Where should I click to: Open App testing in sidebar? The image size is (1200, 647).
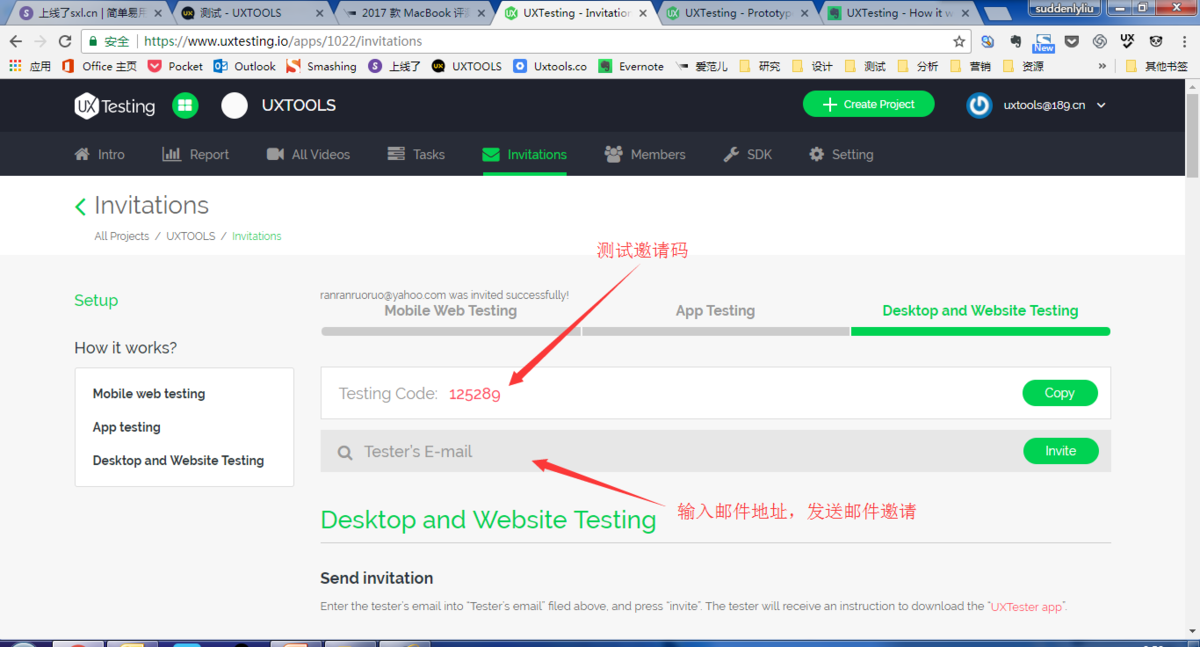pyautogui.click(x=127, y=427)
